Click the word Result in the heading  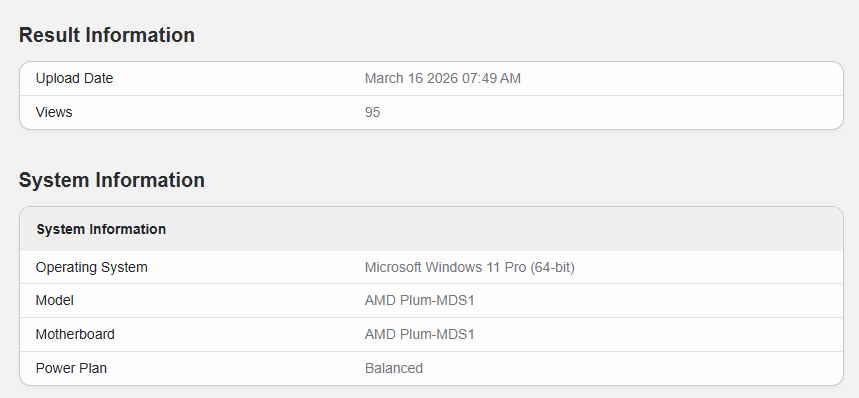49,35
